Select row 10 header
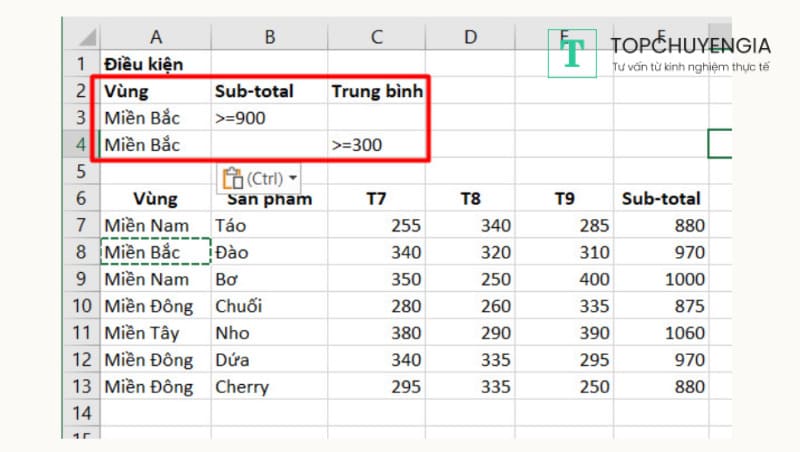Viewport: 800px width, 452px height. coord(80,306)
